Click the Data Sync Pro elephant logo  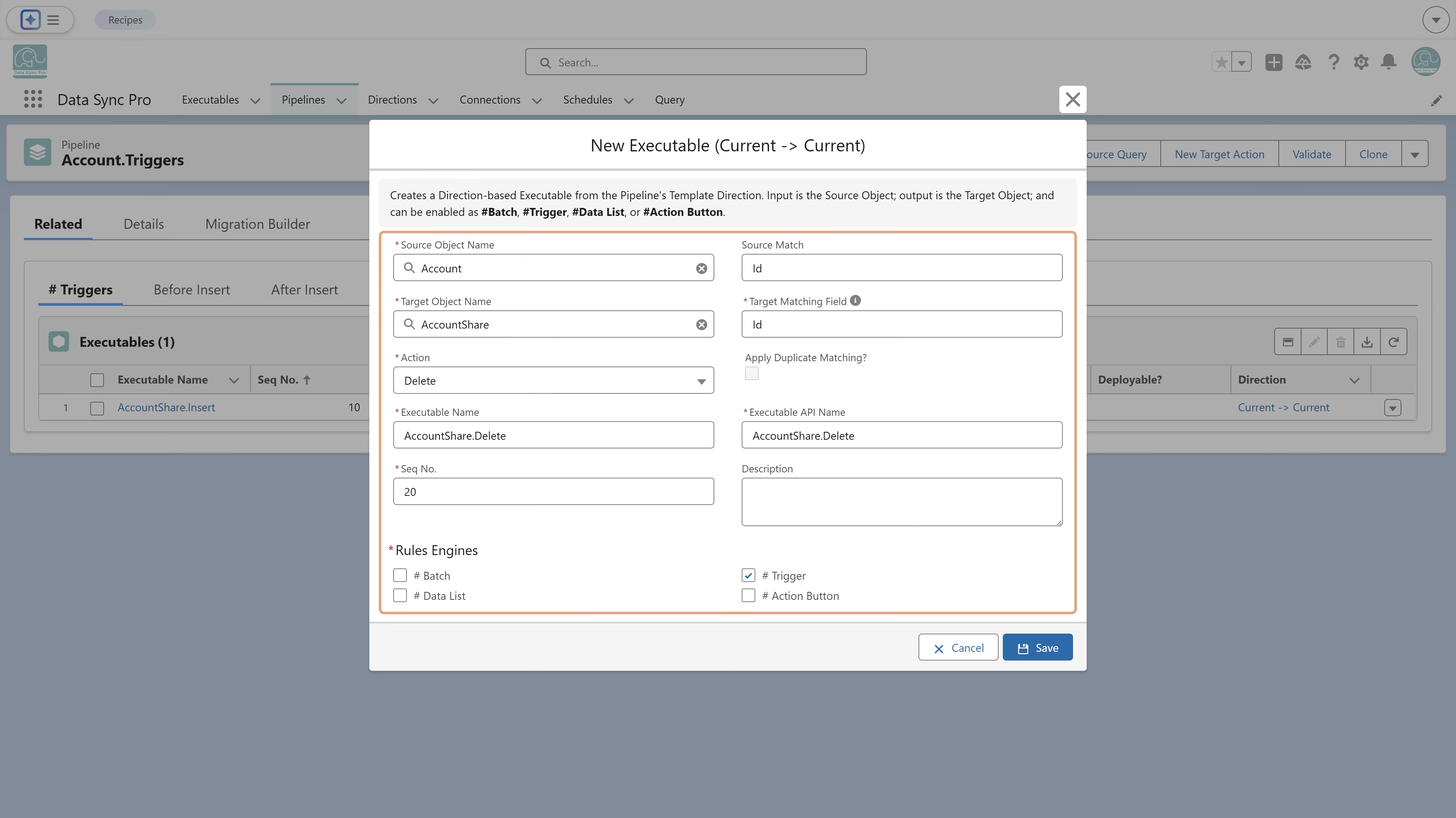tap(30, 61)
